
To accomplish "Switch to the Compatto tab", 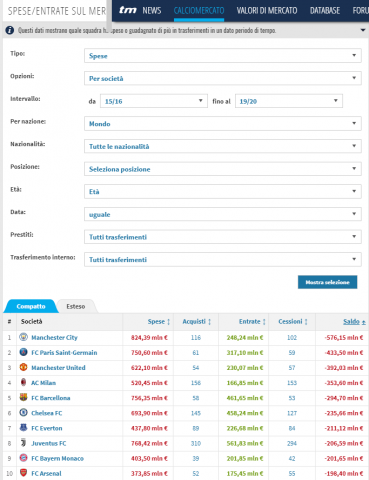I will tap(31, 306).
